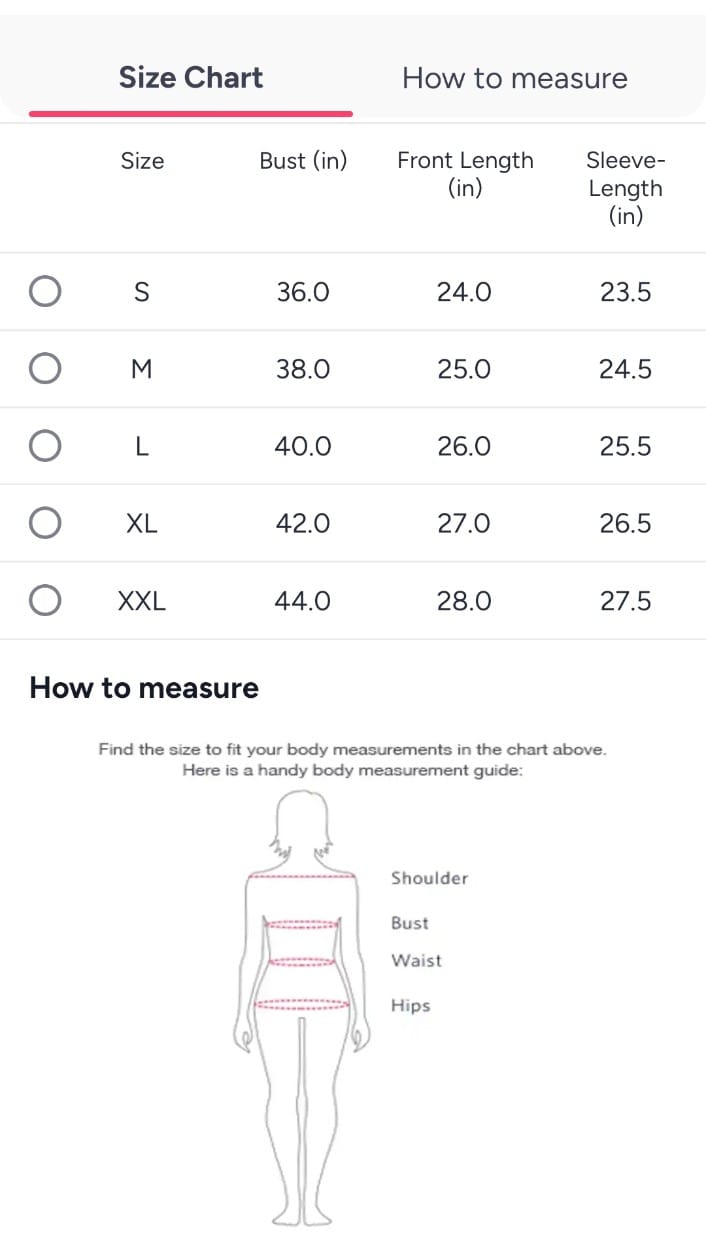This screenshot has height=1241, width=706.
Task: Click the 36.0 bust value for S
Action: 303,292
